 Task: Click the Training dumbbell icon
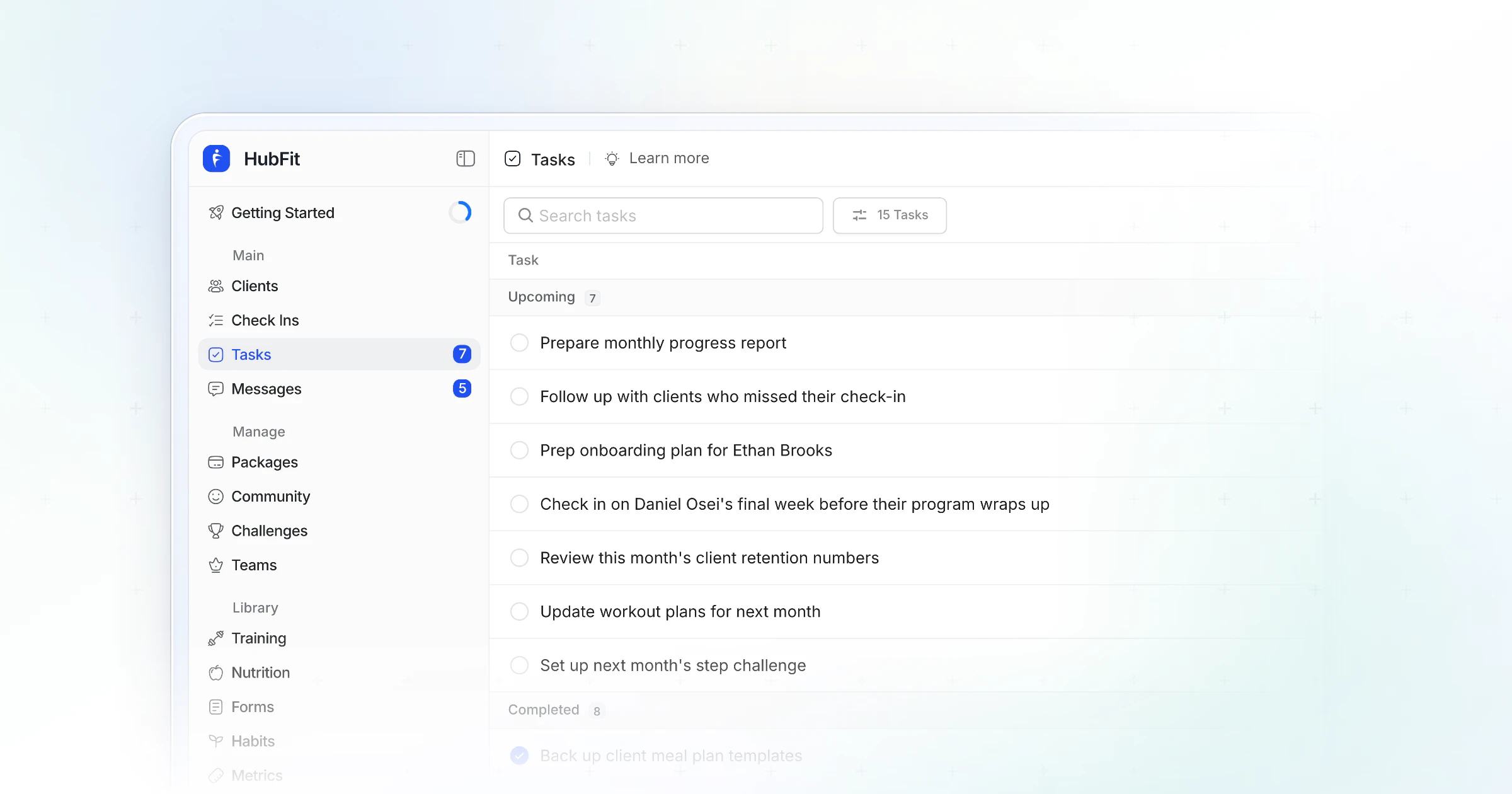point(216,638)
